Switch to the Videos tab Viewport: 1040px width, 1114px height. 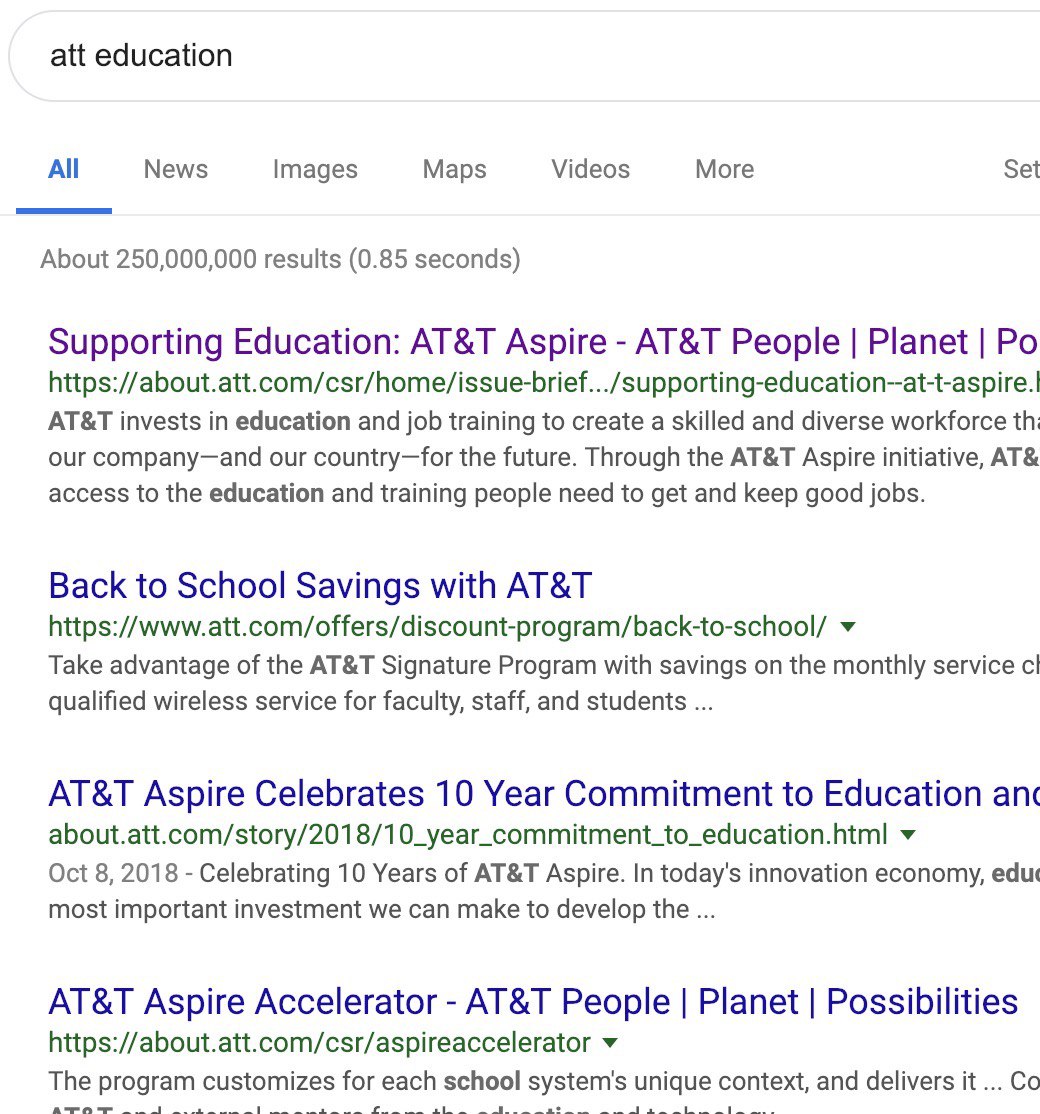(590, 169)
